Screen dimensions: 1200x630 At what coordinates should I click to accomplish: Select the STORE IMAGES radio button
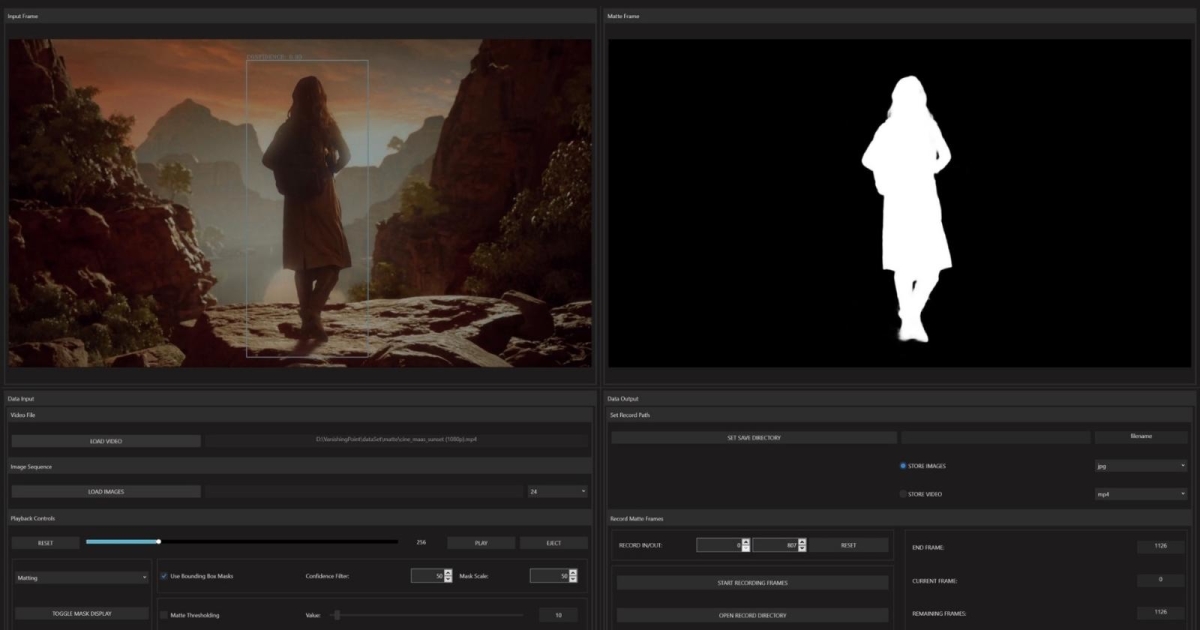point(904,466)
